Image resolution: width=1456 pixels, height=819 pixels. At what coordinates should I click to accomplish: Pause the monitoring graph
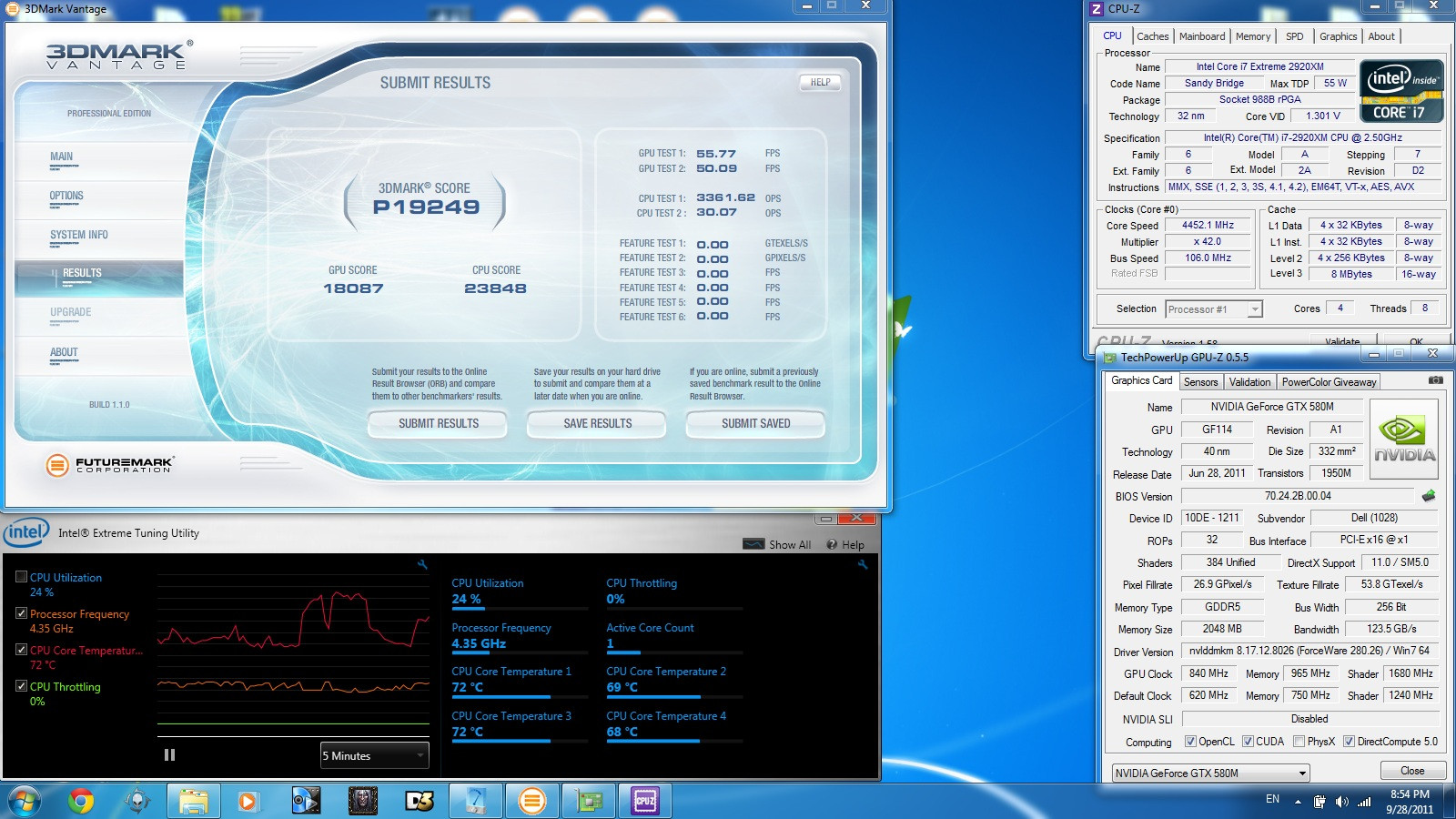(169, 754)
